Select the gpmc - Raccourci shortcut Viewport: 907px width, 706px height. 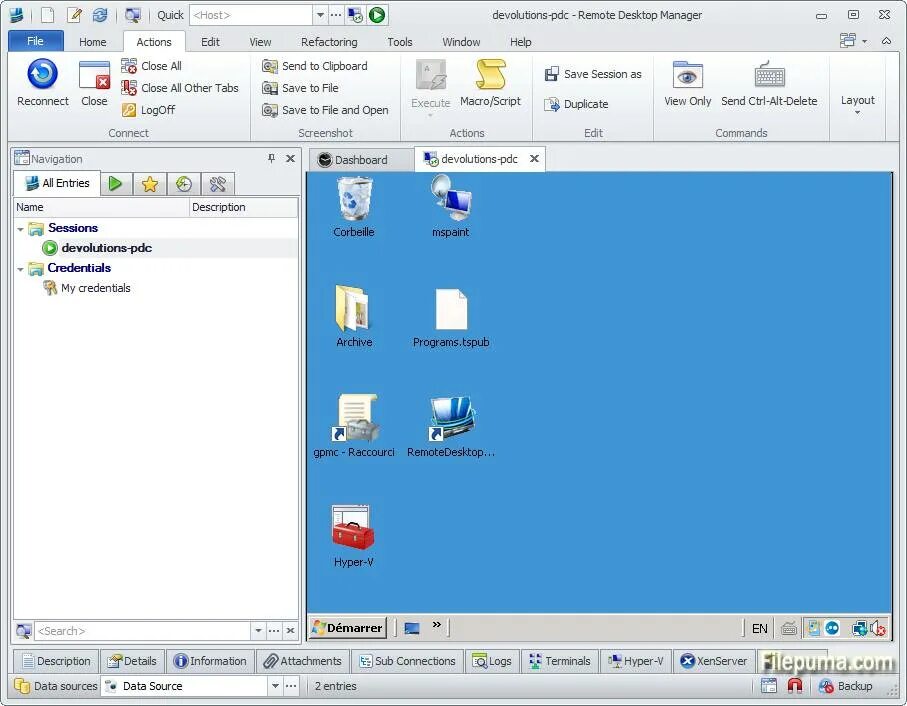coord(354,426)
